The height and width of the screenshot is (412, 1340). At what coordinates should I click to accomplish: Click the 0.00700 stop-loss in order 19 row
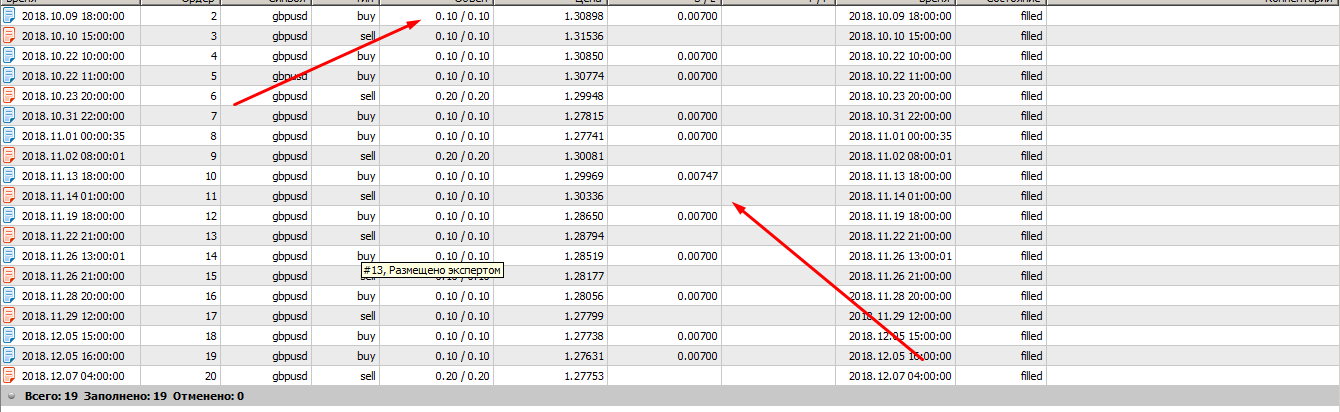[x=697, y=356]
